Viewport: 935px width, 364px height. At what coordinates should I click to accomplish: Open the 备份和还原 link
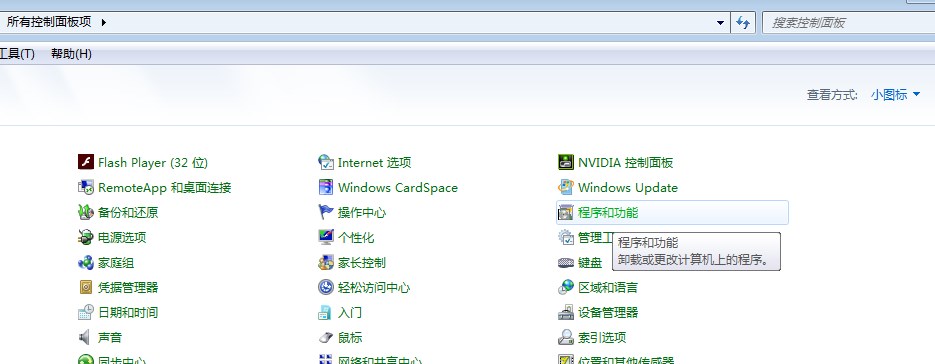(128, 212)
